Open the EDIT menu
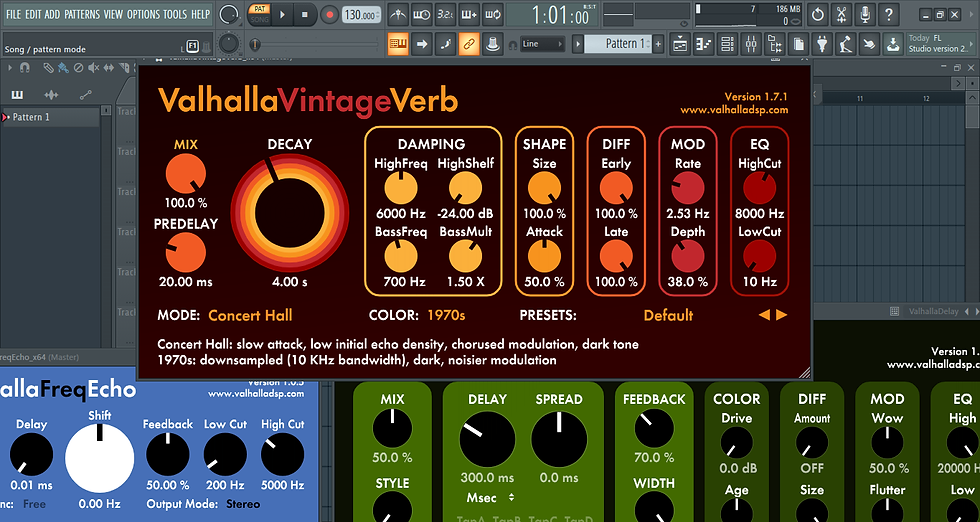The width and height of the screenshot is (980, 522). coord(33,14)
